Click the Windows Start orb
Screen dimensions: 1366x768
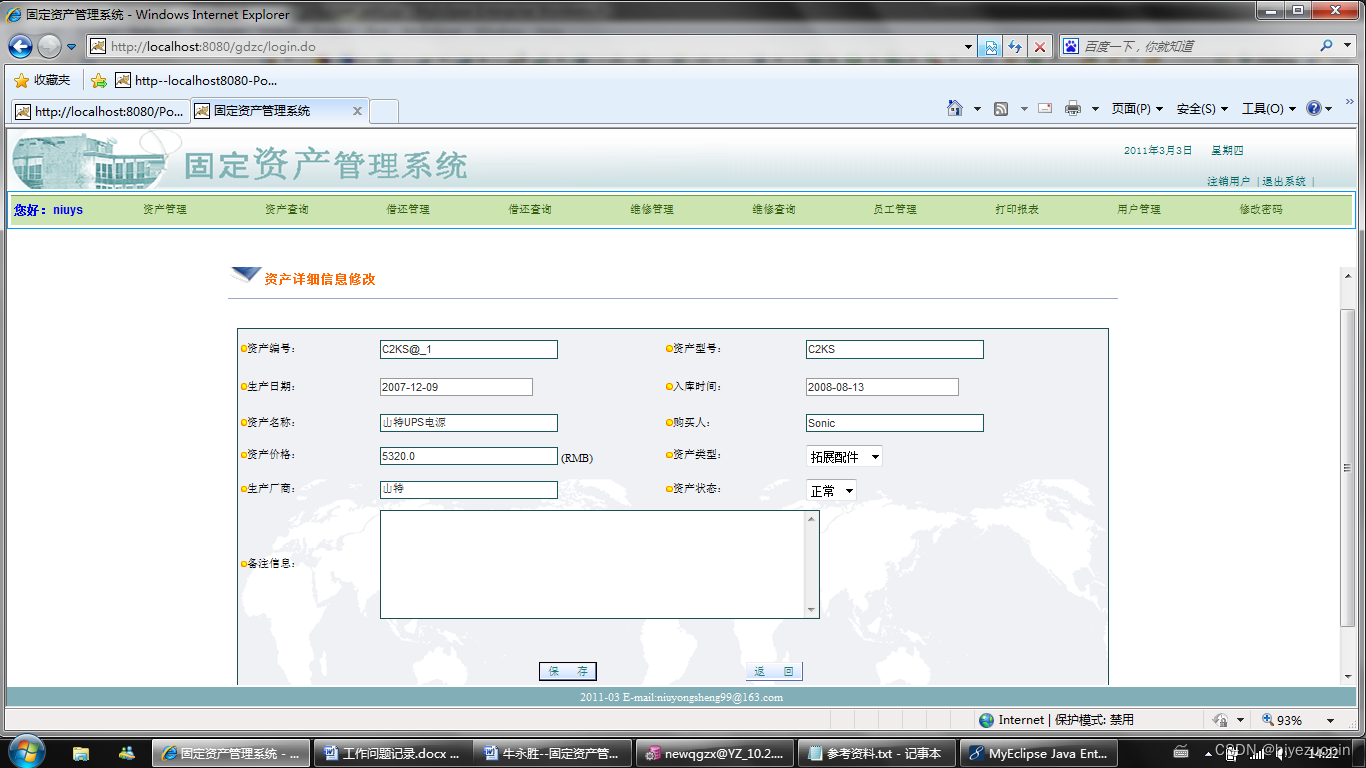coord(25,752)
